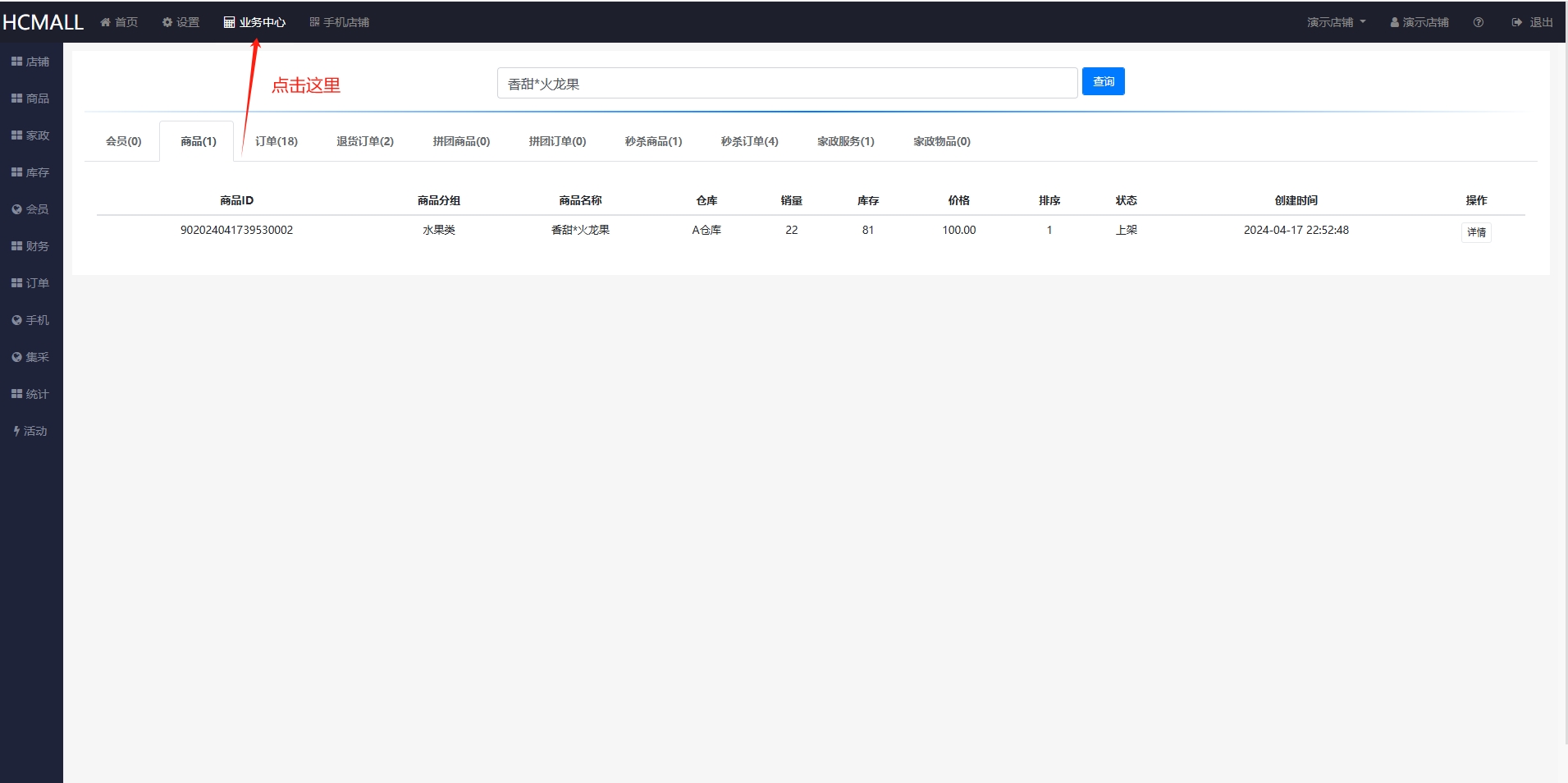Click product ID 902024041739530002

pyautogui.click(x=236, y=230)
